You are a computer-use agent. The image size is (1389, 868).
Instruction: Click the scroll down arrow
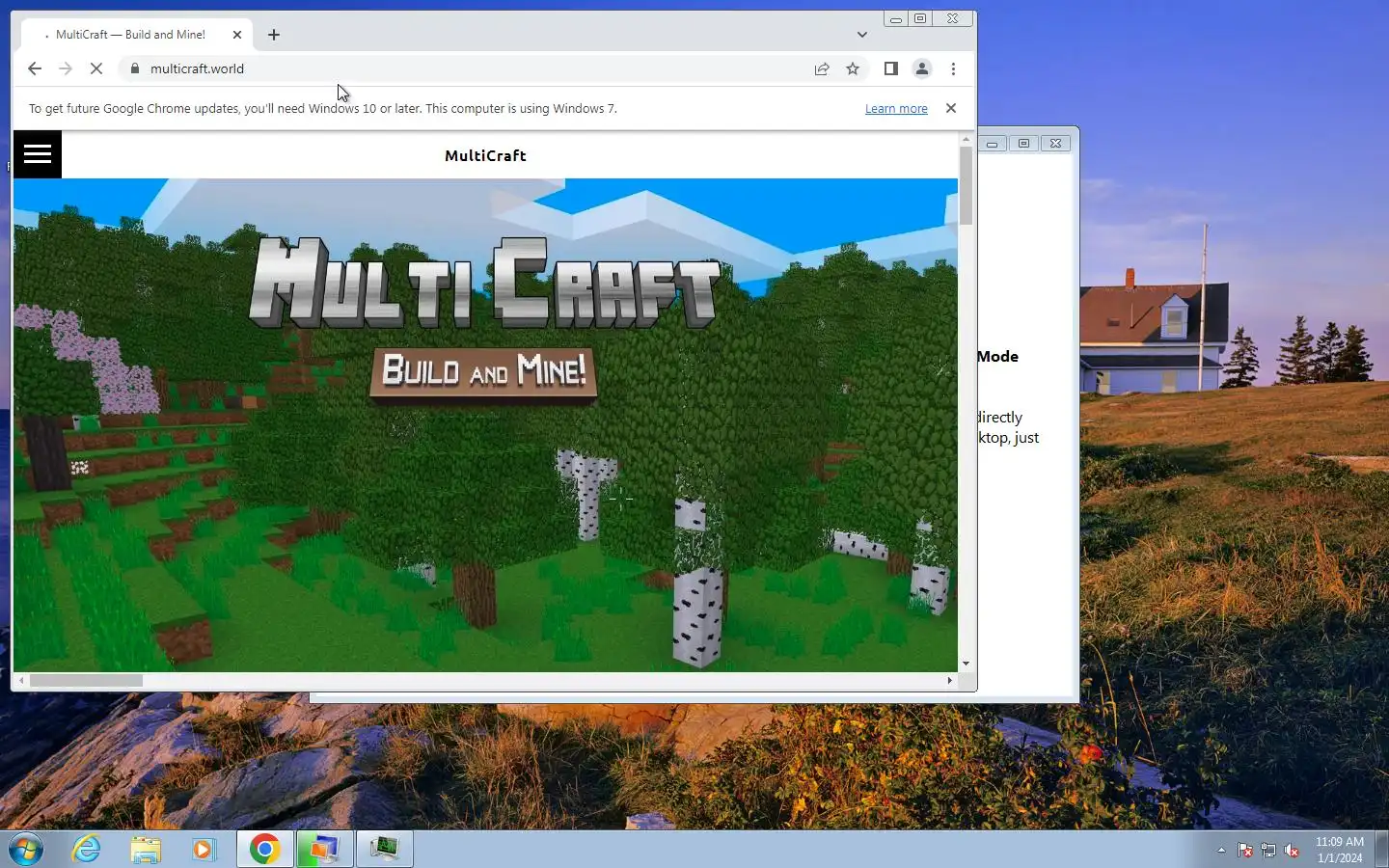click(966, 665)
